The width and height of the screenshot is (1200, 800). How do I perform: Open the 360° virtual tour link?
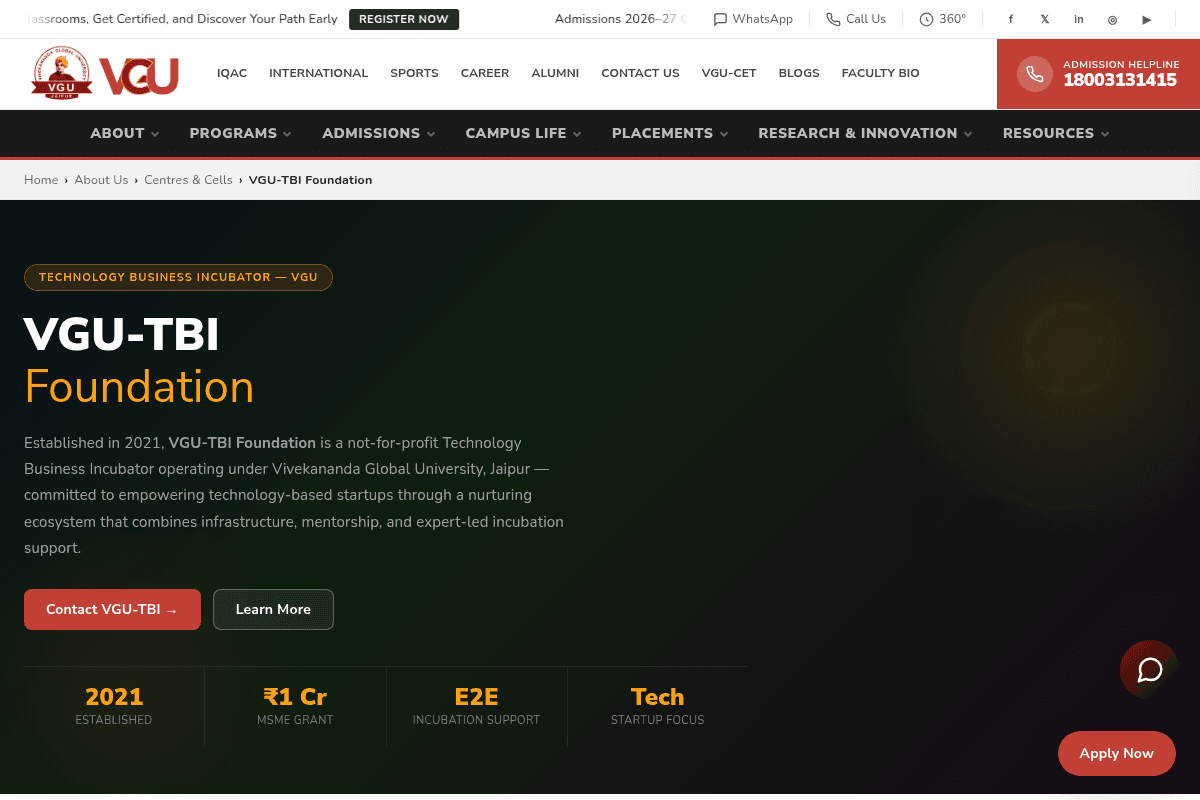(943, 19)
